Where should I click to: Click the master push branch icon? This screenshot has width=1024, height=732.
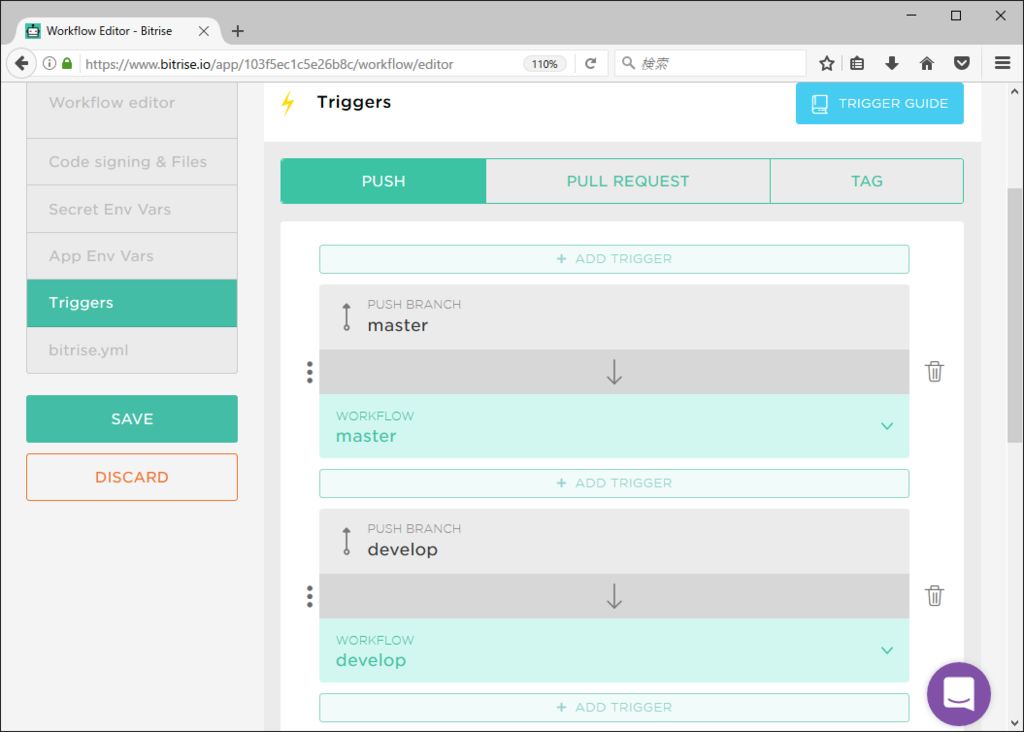tap(347, 317)
